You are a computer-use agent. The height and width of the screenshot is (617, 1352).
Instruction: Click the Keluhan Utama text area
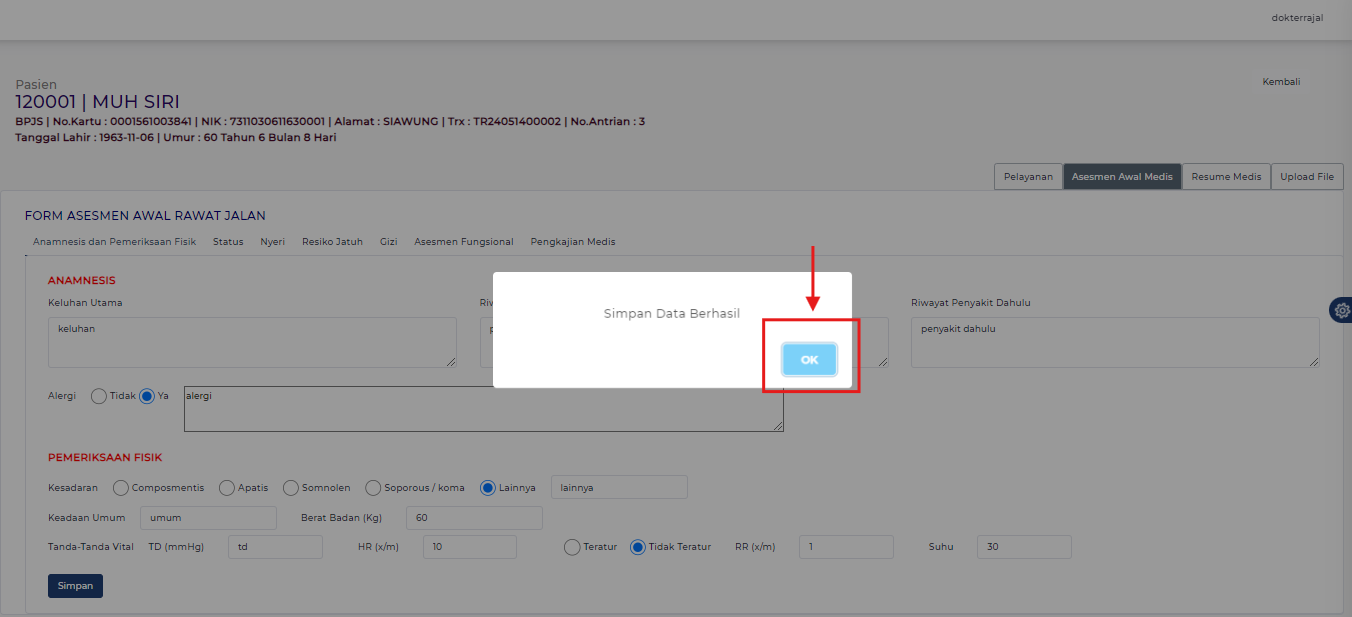(x=252, y=342)
